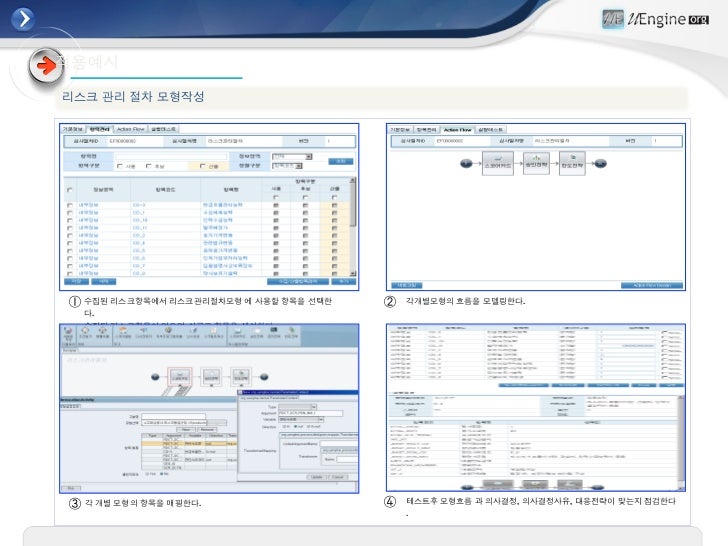This screenshot has width=728, height=546.
Task: Click vertical scrollbar in test result screenshot
Action: pos(681,441)
